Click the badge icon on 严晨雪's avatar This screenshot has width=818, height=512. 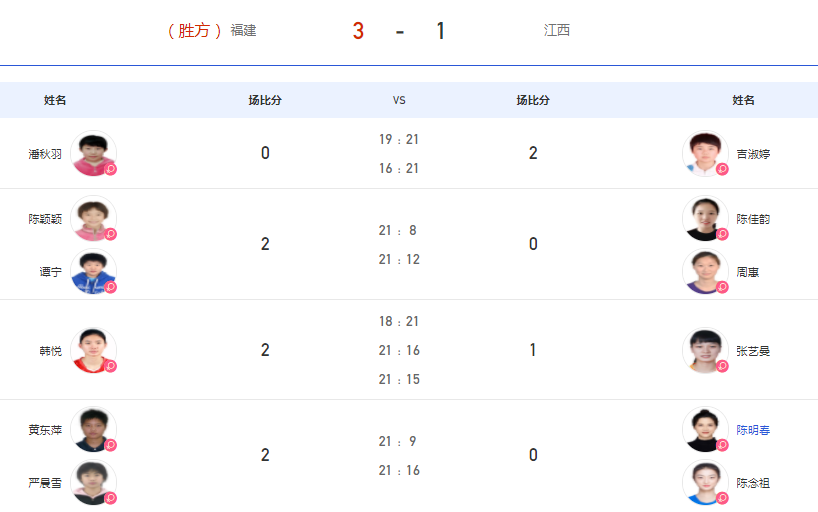point(111,498)
